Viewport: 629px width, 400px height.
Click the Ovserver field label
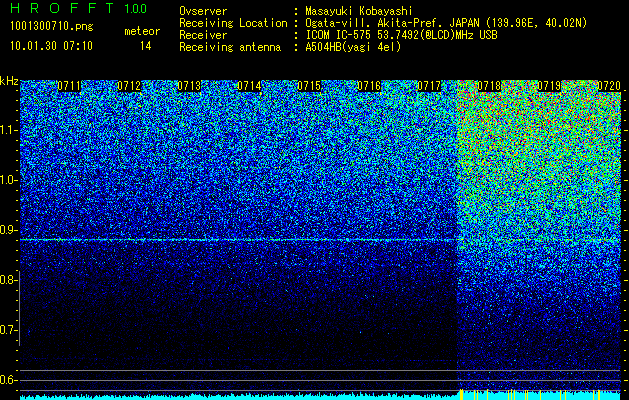point(203,12)
